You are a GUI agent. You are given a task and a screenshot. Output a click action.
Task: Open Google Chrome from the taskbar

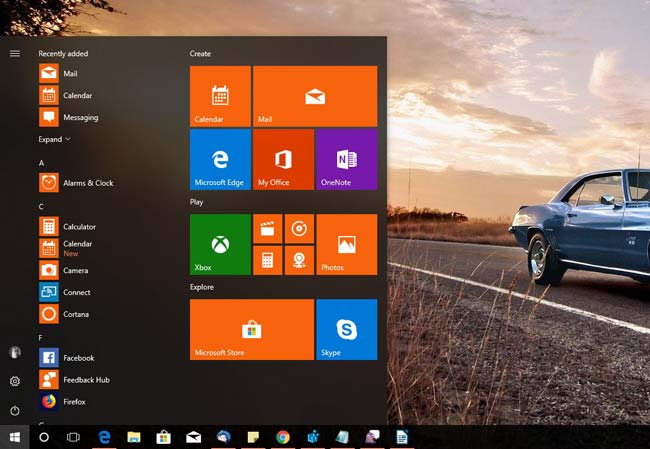(x=283, y=437)
